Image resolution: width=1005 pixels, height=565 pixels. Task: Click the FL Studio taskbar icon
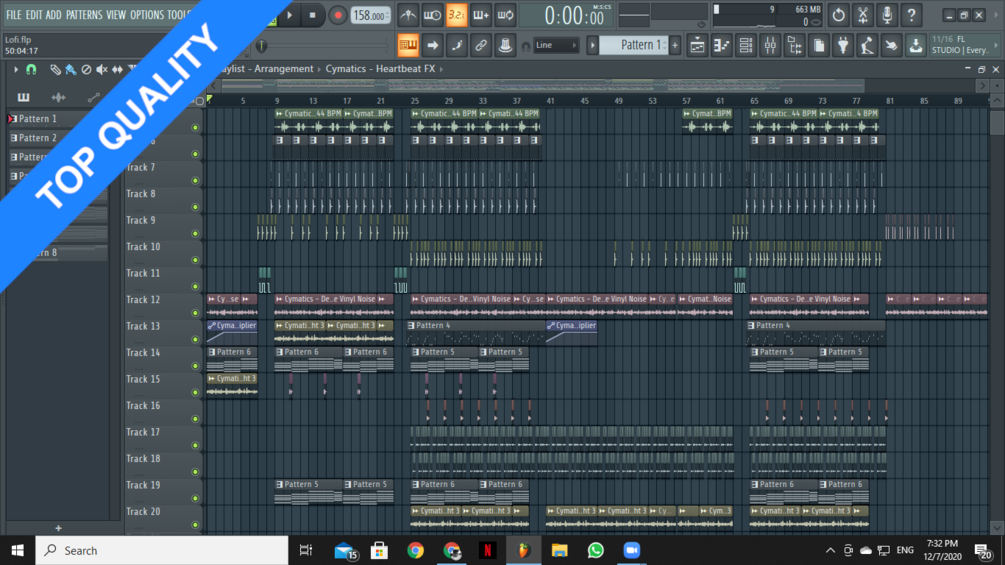[524, 550]
